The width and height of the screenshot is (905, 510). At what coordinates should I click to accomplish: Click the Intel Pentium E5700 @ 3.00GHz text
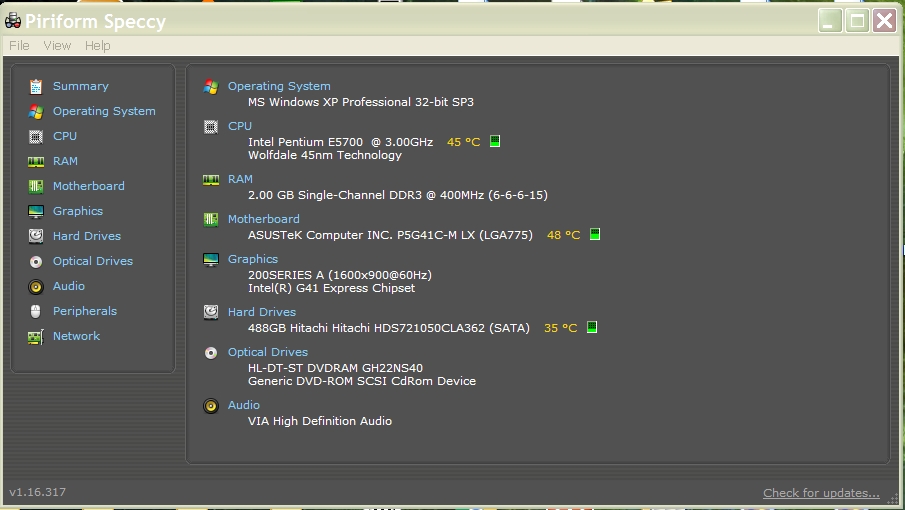click(341, 142)
